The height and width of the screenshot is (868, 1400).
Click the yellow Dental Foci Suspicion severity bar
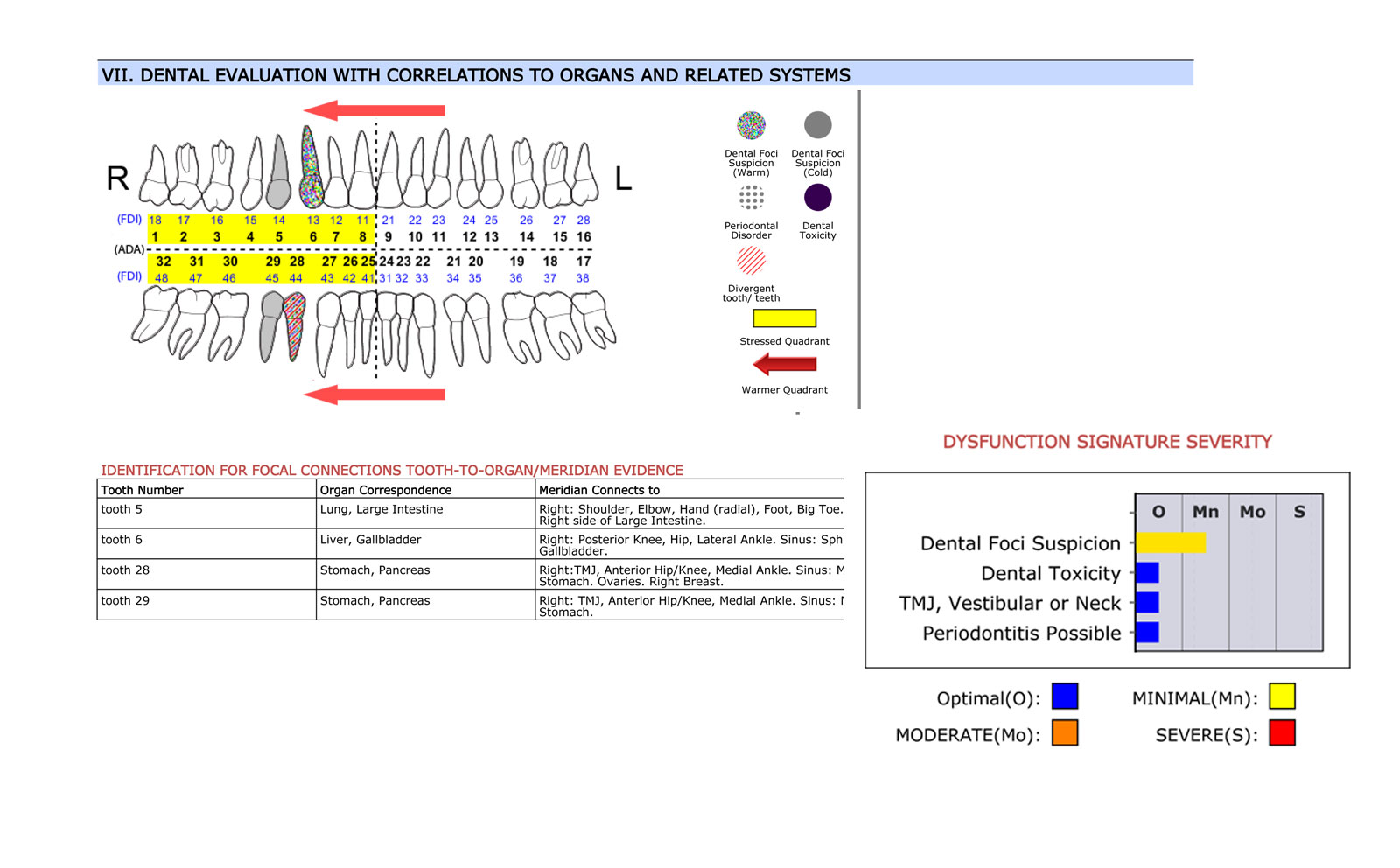point(1170,543)
